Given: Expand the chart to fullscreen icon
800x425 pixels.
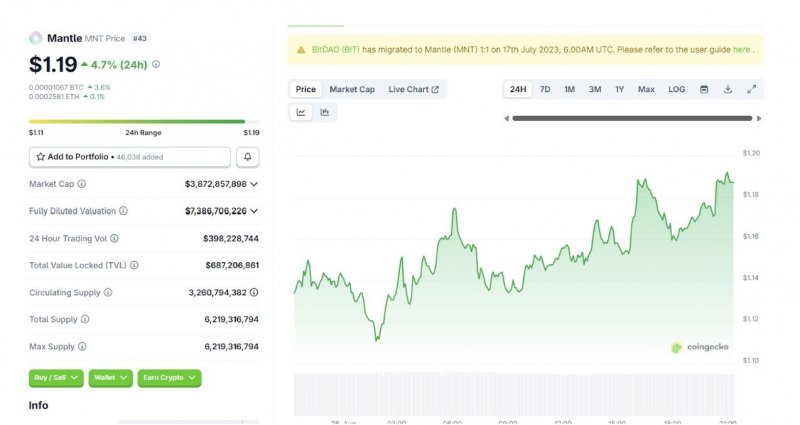Looking at the screenshot, I should 752,89.
